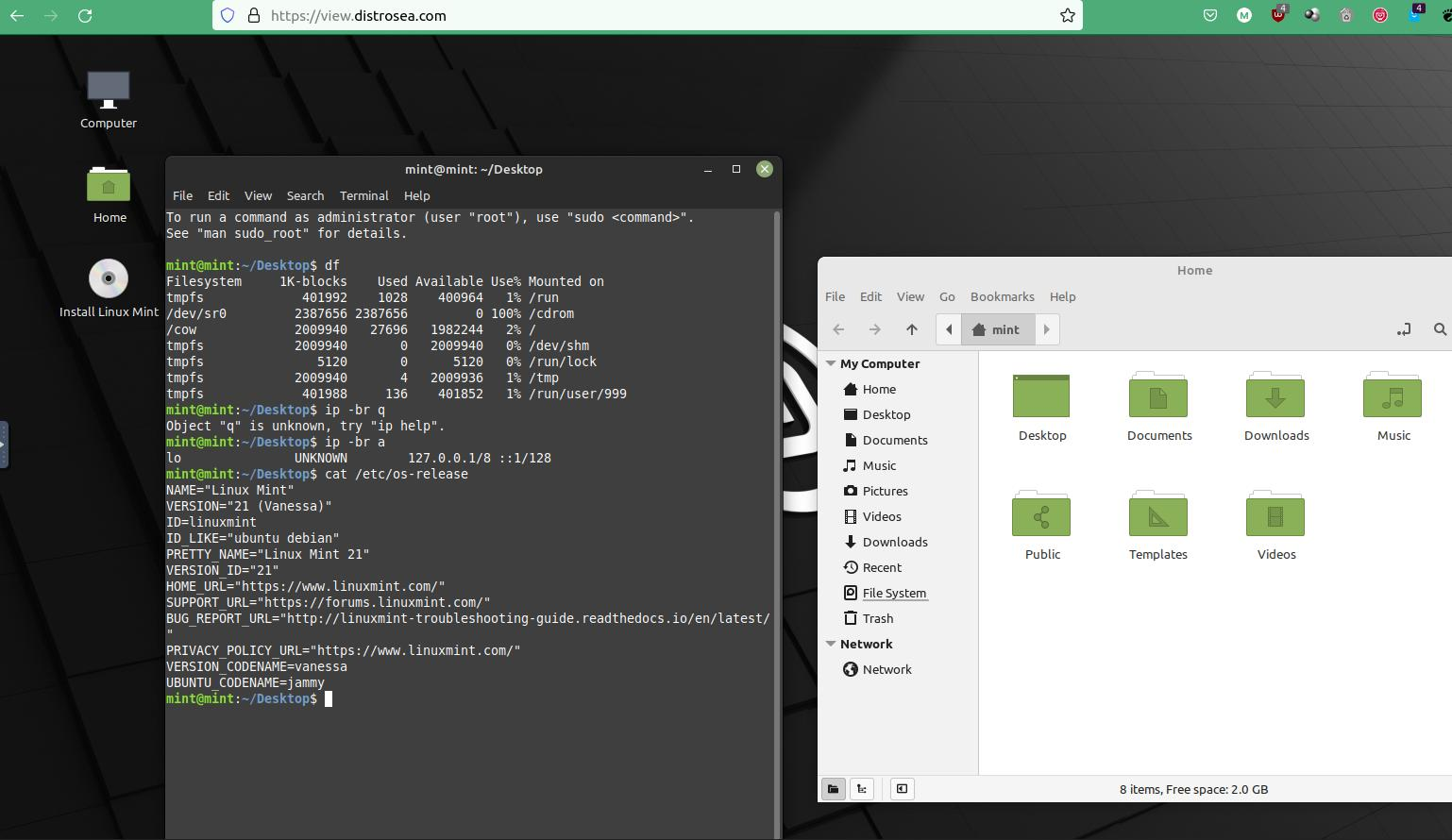
Task: Toggle location entry icon next to search
Action: coord(1404,329)
